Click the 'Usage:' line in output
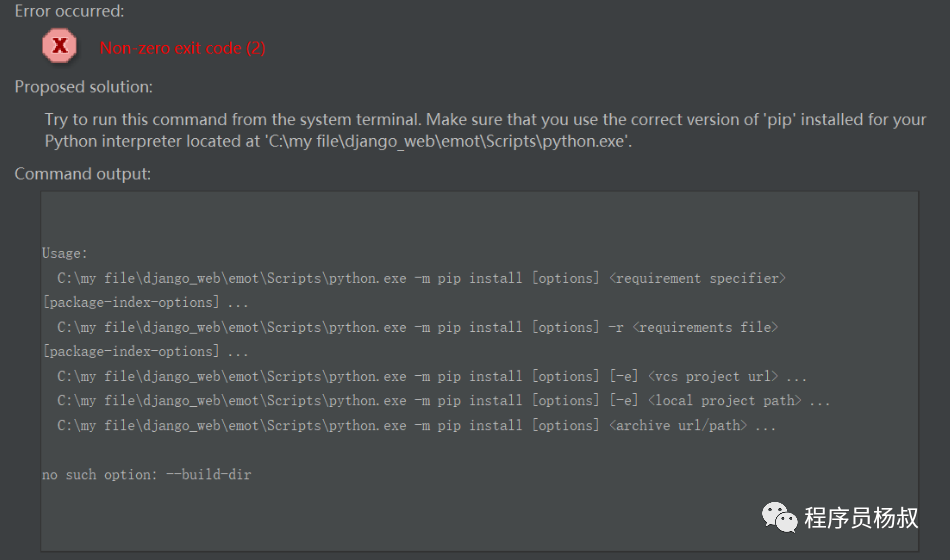950x560 pixels. pyautogui.click(x=65, y=254)
